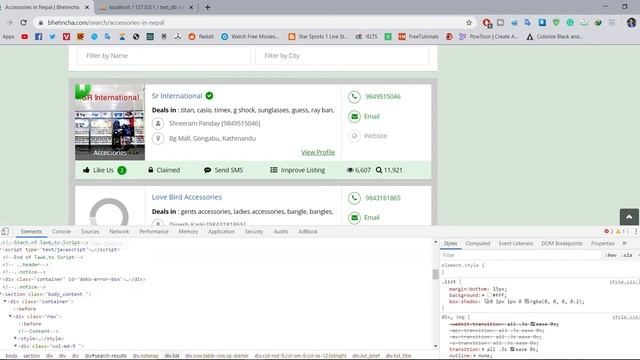Click the Filter by Name field
This screenshot has width=640, height=360.
click(164, 56)
